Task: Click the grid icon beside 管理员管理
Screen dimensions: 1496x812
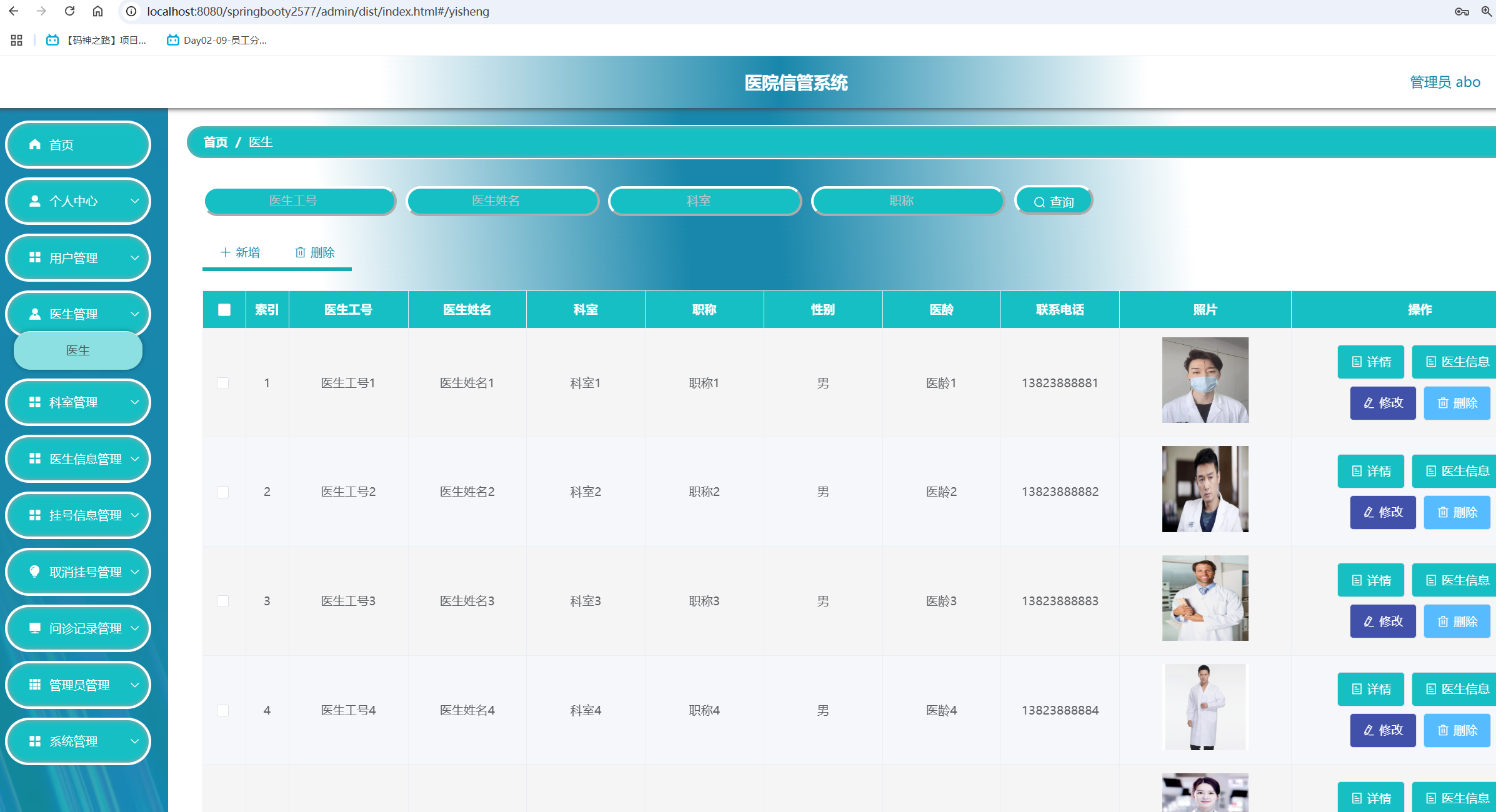Action: [x=35, y=685]
